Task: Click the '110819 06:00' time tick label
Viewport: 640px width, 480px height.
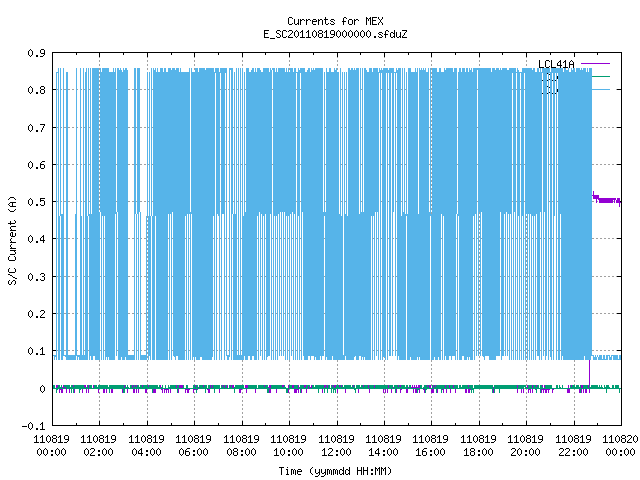Action: click(193, 446)
